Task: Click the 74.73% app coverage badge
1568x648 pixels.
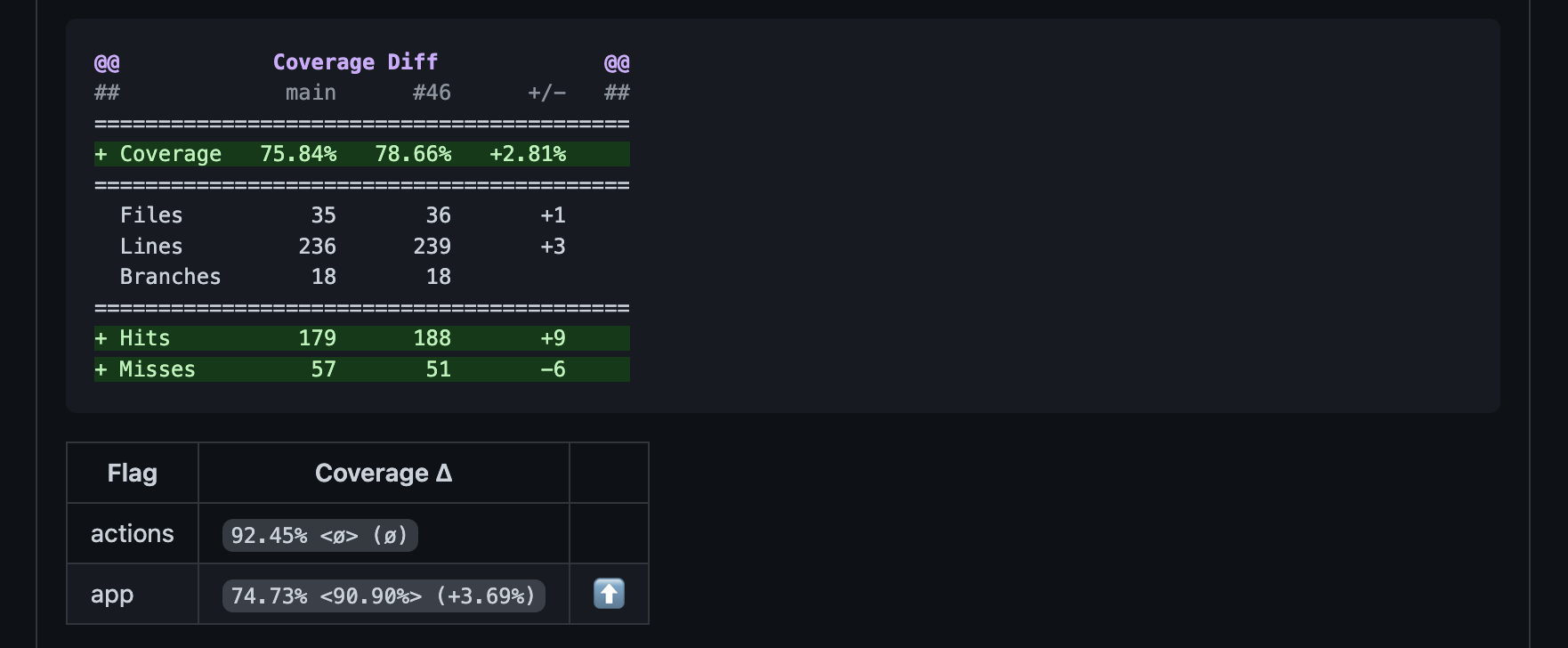Action: click(383, 595)
